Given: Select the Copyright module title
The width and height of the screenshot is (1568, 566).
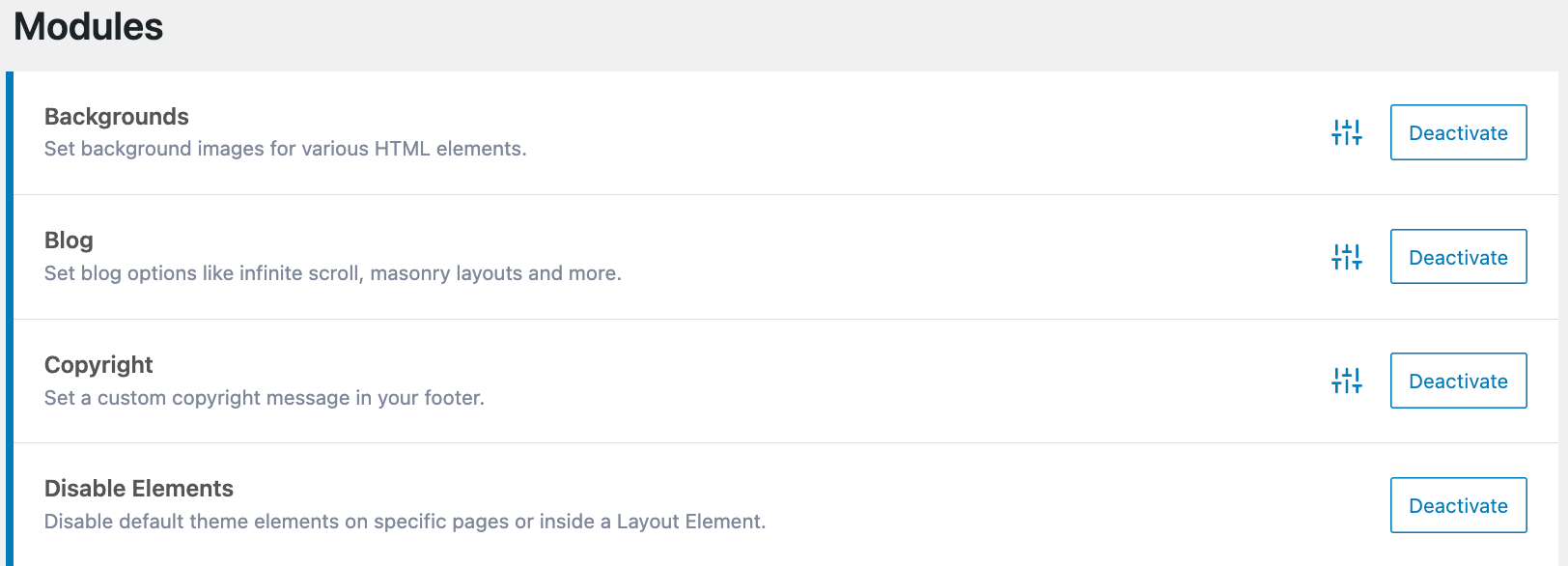Looking at the screenshot, I should click(x=98, y=365).
